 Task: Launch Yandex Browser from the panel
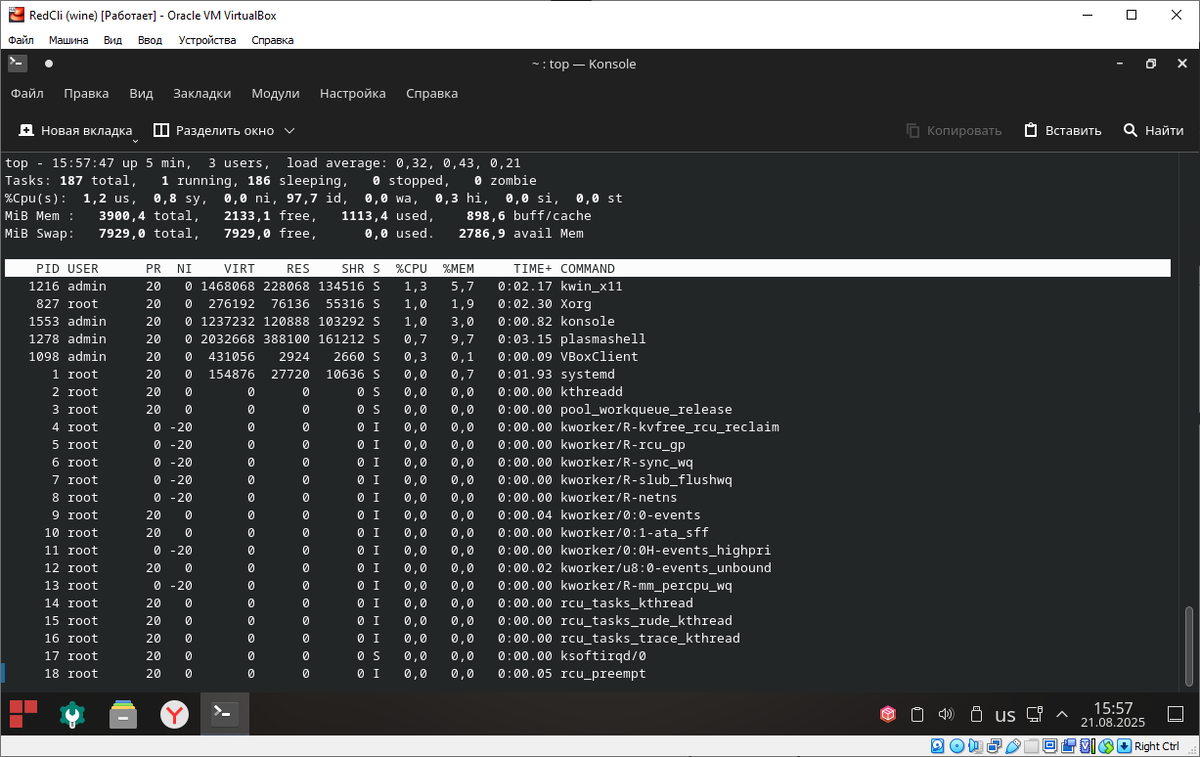pyautogui.click(x=175, y=714)
